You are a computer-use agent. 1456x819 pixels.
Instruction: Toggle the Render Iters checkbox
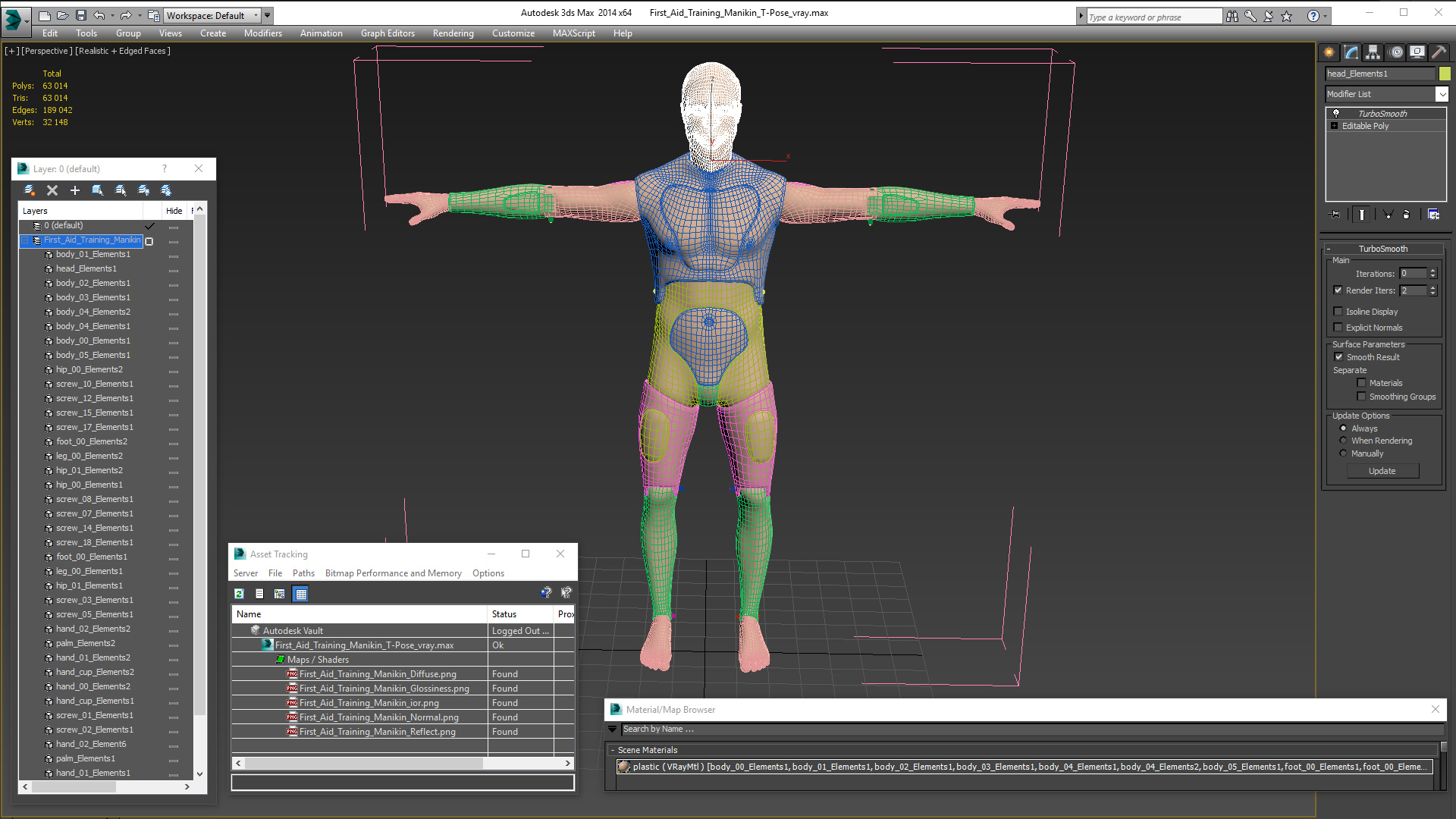coord(1338,290)
